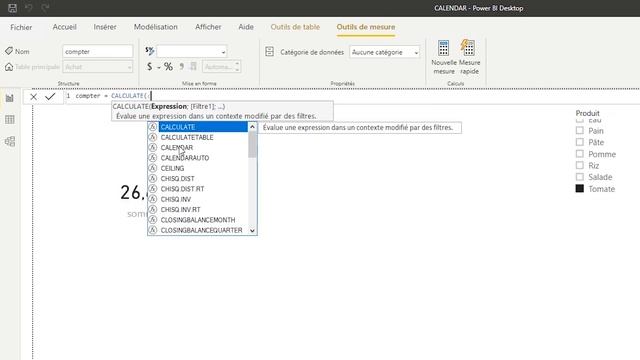Click the fx icon beside CEILING
This screenshot has height=360, width=640.
(153, 168)
